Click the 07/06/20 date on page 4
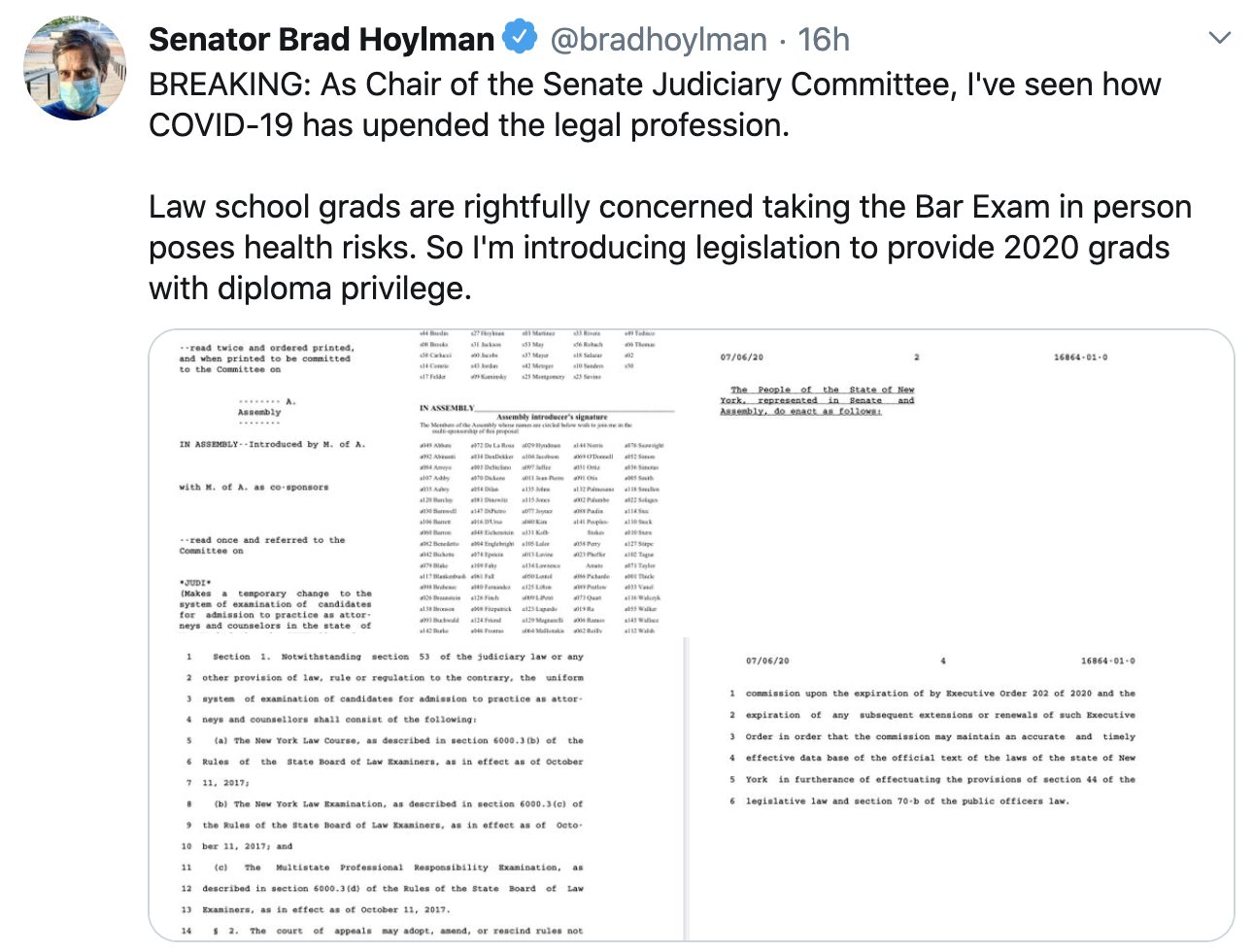Viewport: 1253px width, 952px height. tap(767, 661)
